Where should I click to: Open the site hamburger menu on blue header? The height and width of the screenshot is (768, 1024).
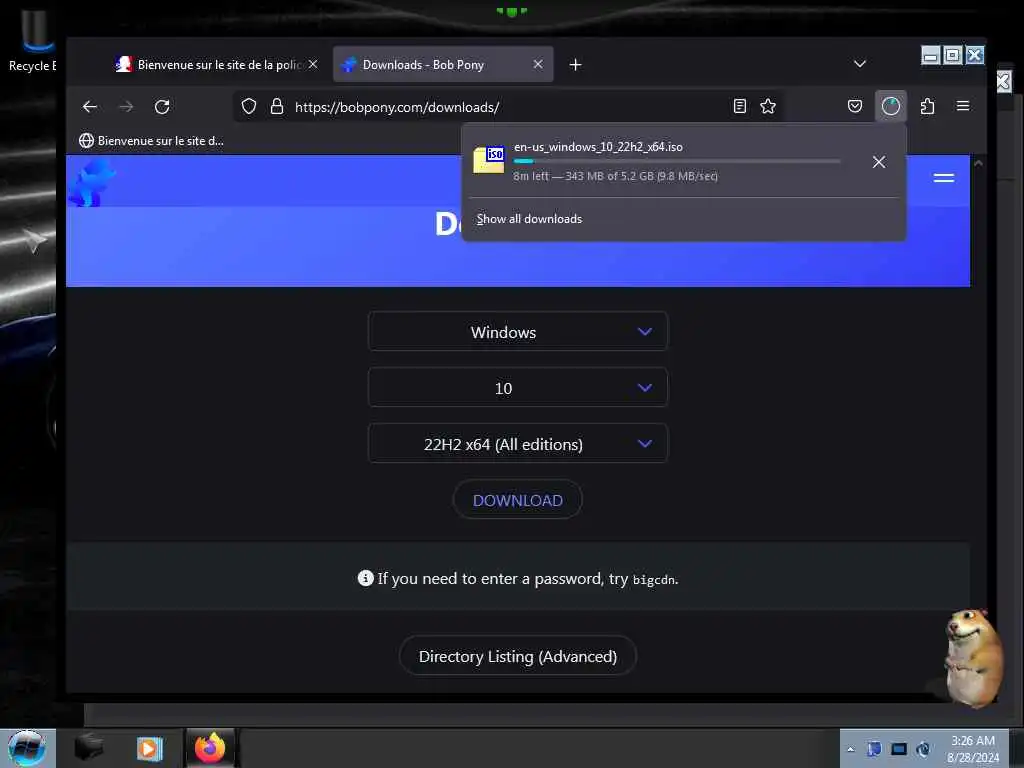coord(944,178)
